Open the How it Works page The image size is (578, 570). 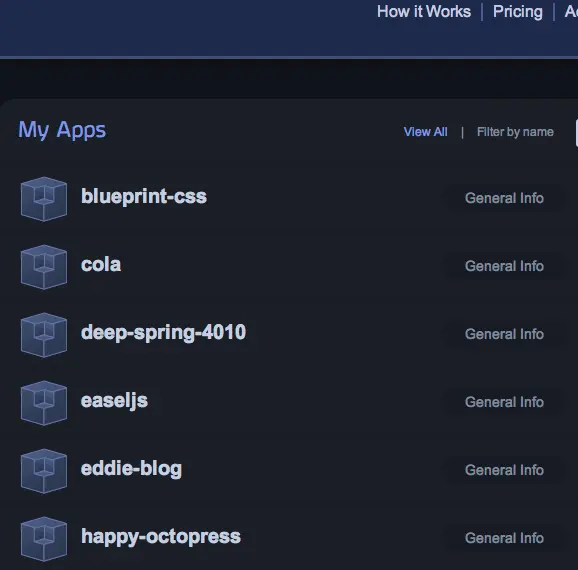[x=424, y=12]
